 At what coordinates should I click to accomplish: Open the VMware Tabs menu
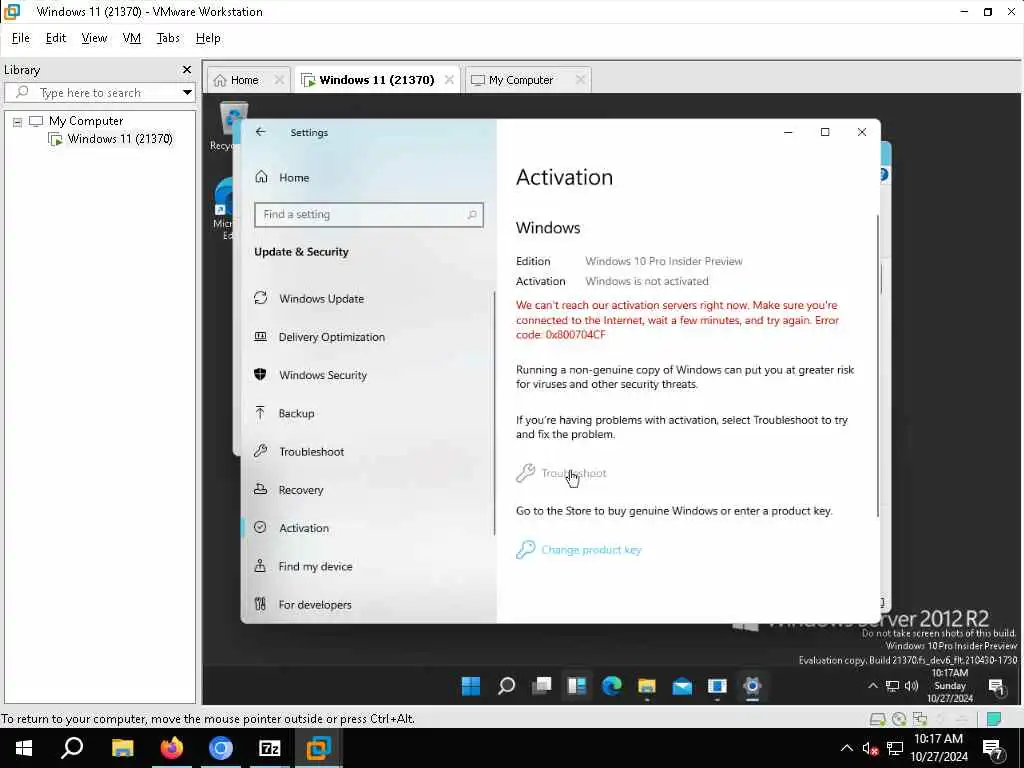pos(168,38)
